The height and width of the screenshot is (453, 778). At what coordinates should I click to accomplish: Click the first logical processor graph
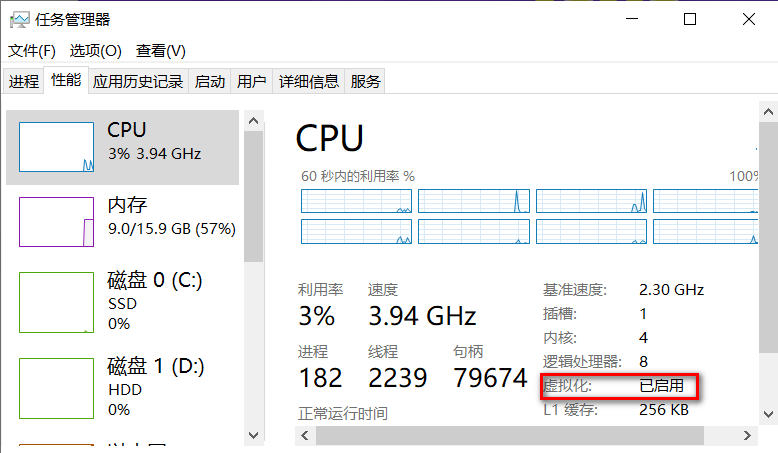356,201
